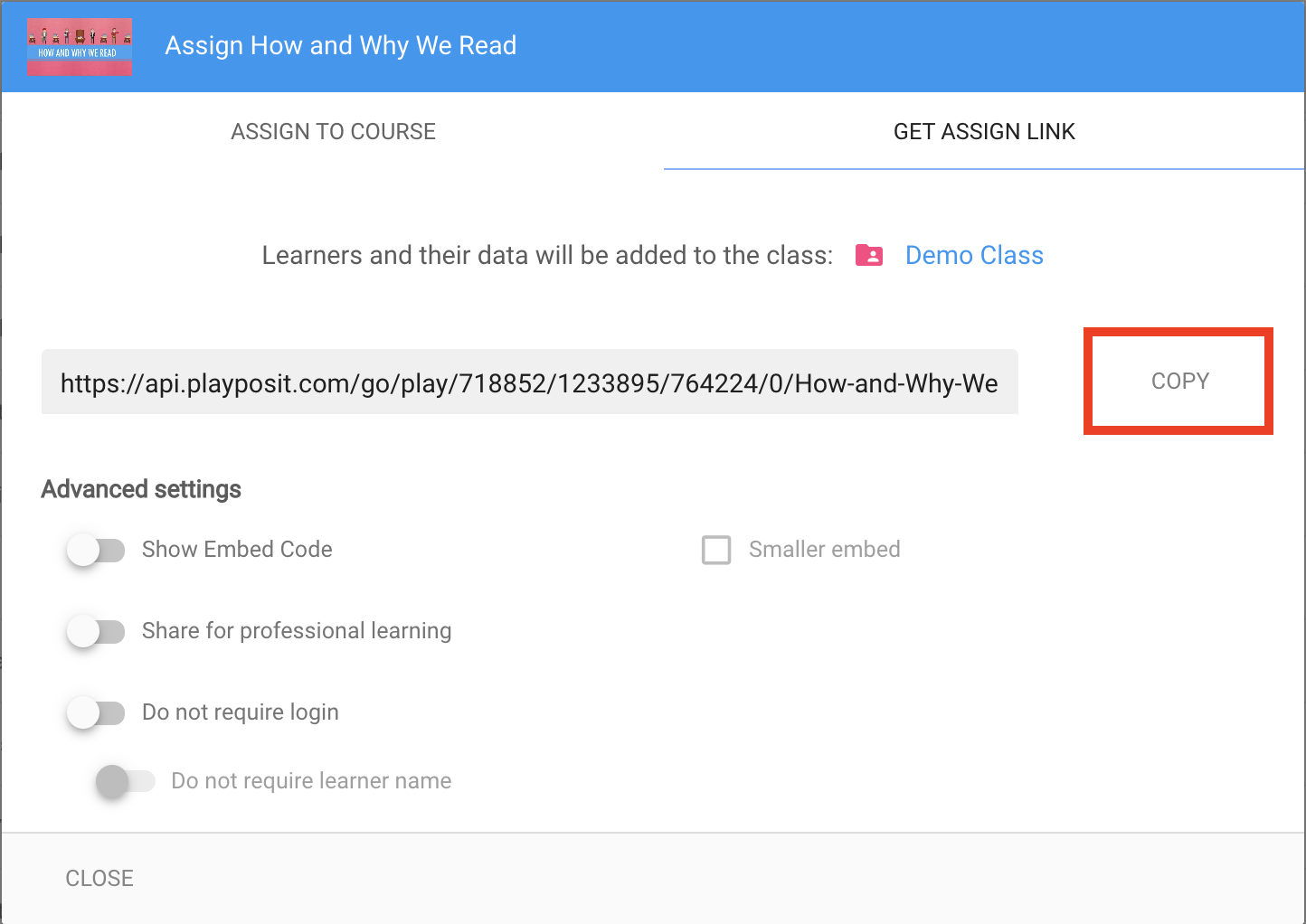Screen dimensions: 1306x924
Task: Switch to the ASSIGN TO COURSE tab
Action: (334, 131)
